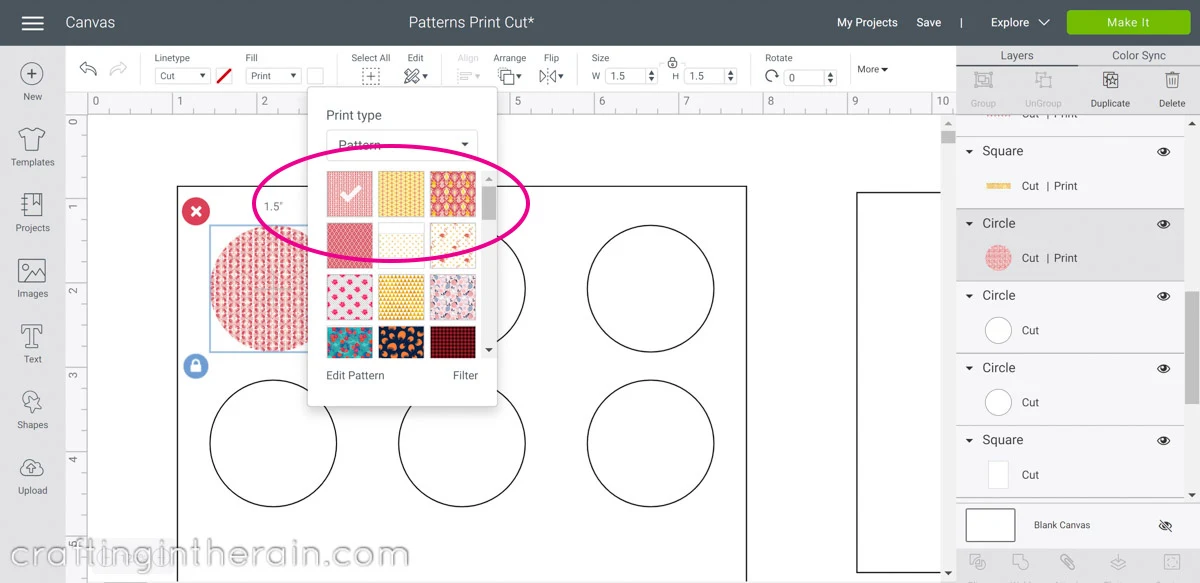Hide the Square layer labeled only Cut
Image resolution: width=1200 pixels, height=583 pixels.
[1163, 441]
